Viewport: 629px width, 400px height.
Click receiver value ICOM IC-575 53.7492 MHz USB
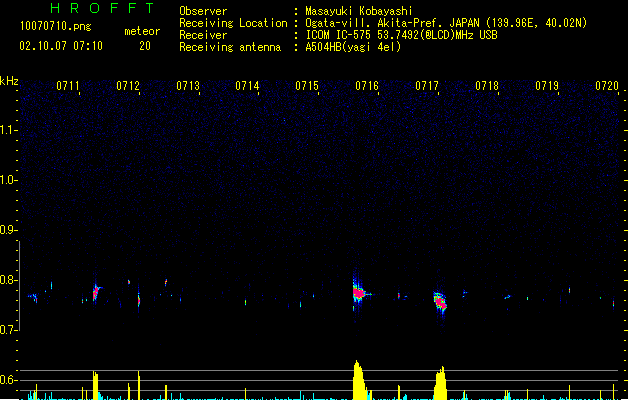[x=401, y=35]
